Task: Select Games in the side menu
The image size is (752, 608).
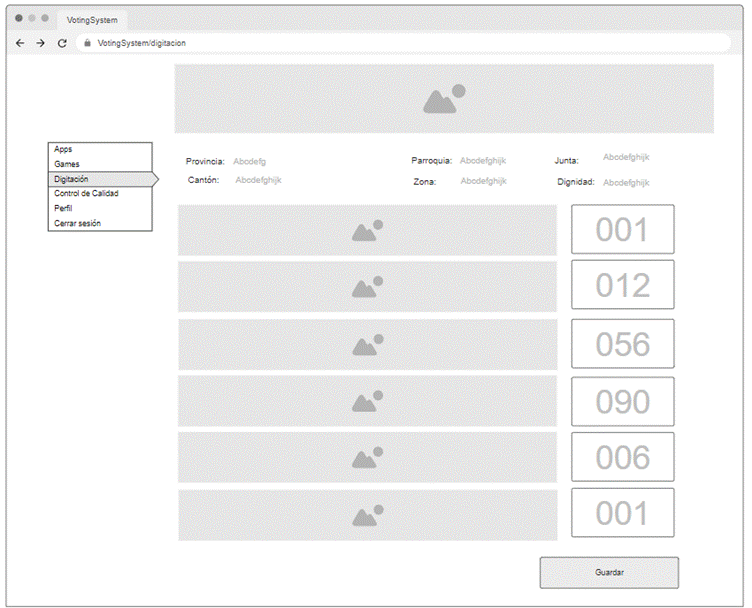Action: [x=67, y=164]
